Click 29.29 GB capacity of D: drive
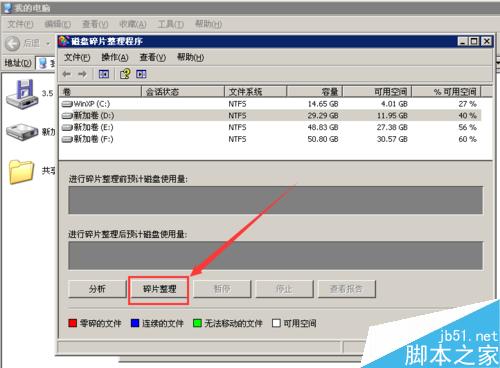500x368 pixels. click(x=323, y=116)
